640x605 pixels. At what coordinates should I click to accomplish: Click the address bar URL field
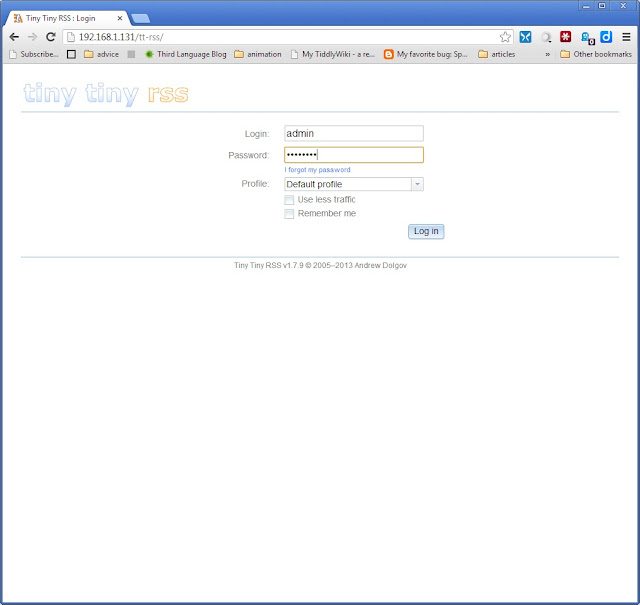[x=288, y=37]
